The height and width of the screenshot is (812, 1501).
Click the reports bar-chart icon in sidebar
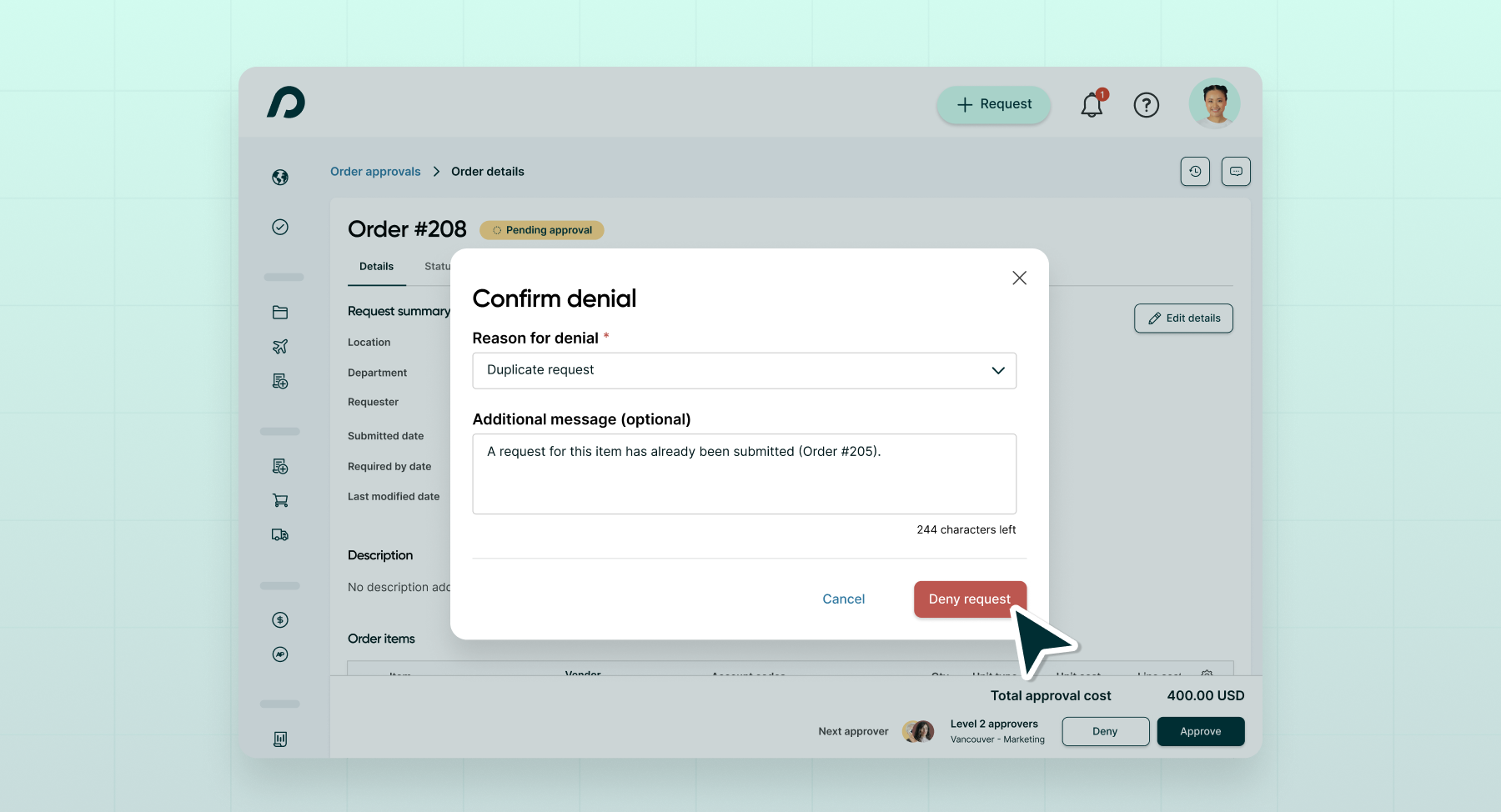pyautogui.click(x=281, y=739)
